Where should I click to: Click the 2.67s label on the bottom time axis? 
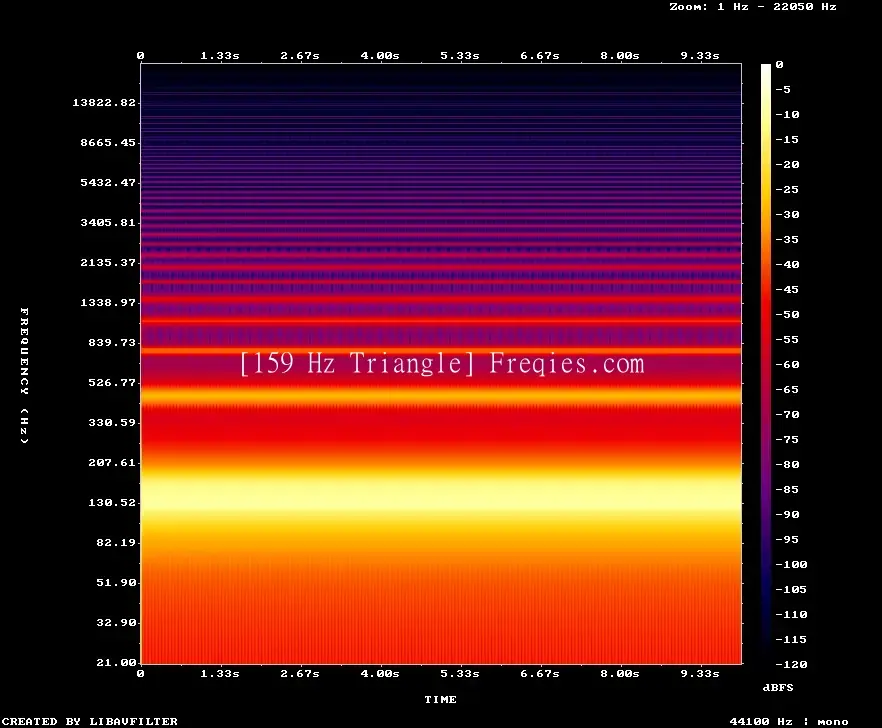point(300,673)
